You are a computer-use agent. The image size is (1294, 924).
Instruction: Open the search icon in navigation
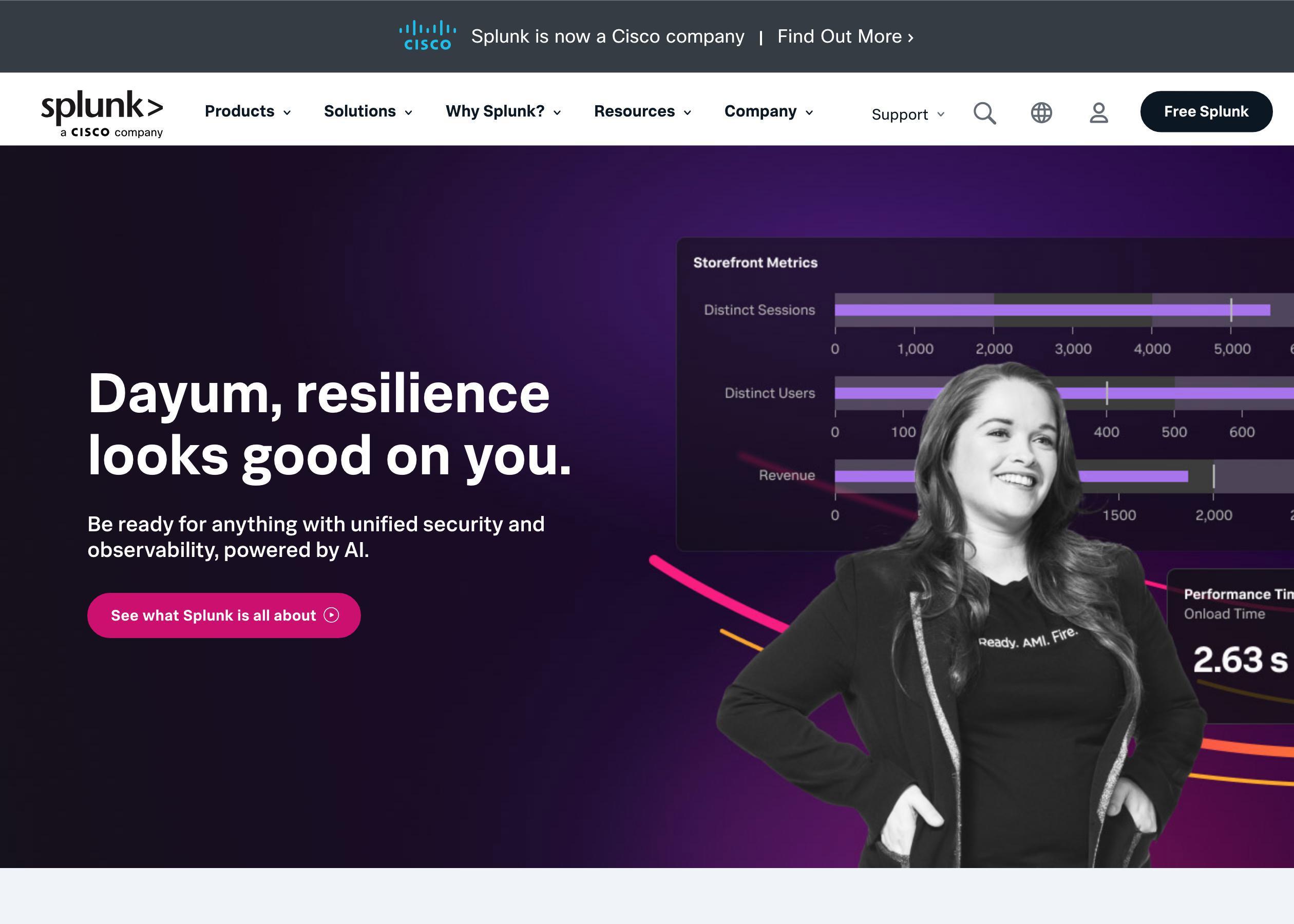pyautogui.click(x=985, y=111)
